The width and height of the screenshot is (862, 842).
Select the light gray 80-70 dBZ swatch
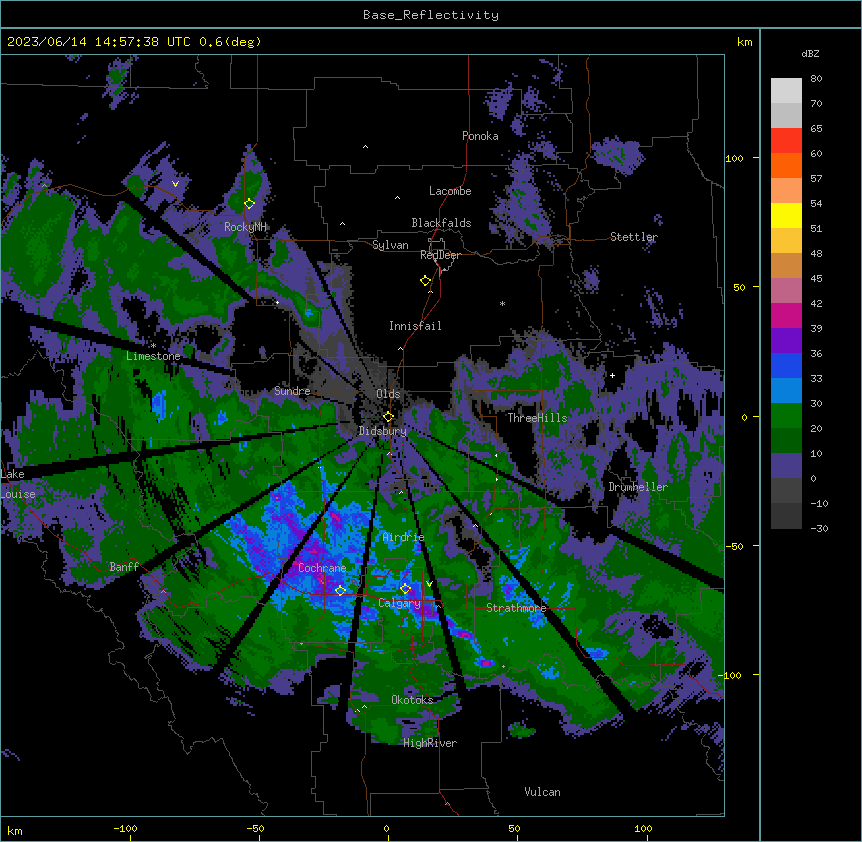click(x=786, y=91)
